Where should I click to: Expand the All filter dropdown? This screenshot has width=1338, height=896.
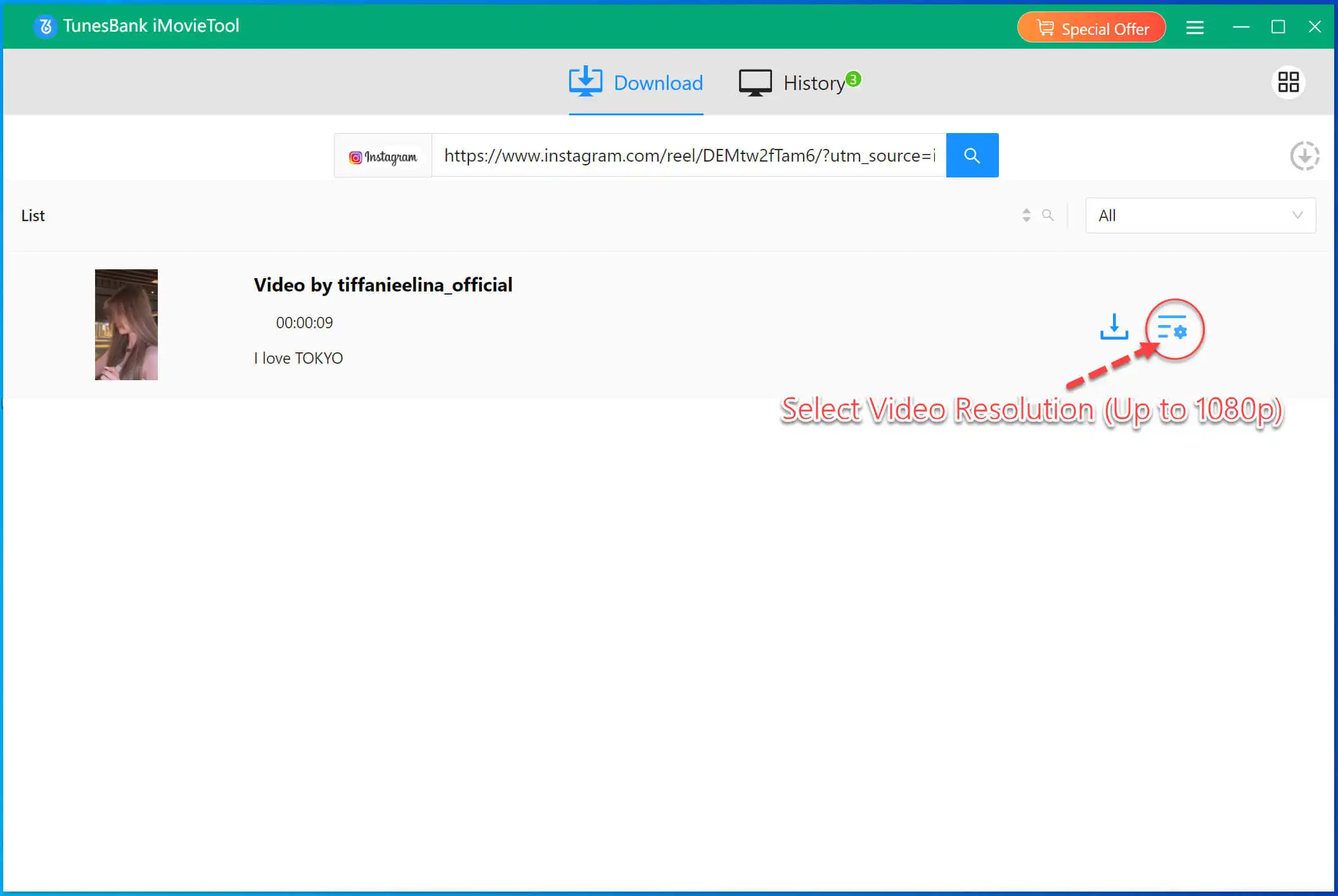tap(1200, 215)
